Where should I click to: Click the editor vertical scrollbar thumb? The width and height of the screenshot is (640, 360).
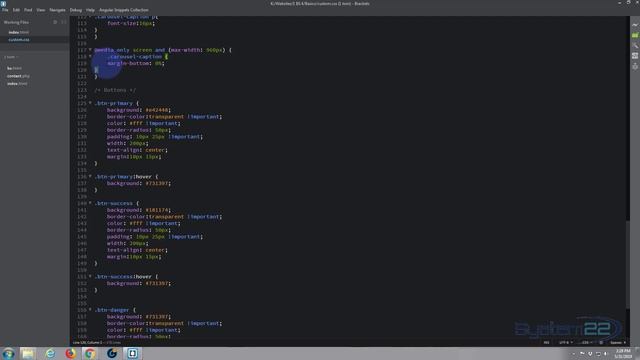pos(627,264)
